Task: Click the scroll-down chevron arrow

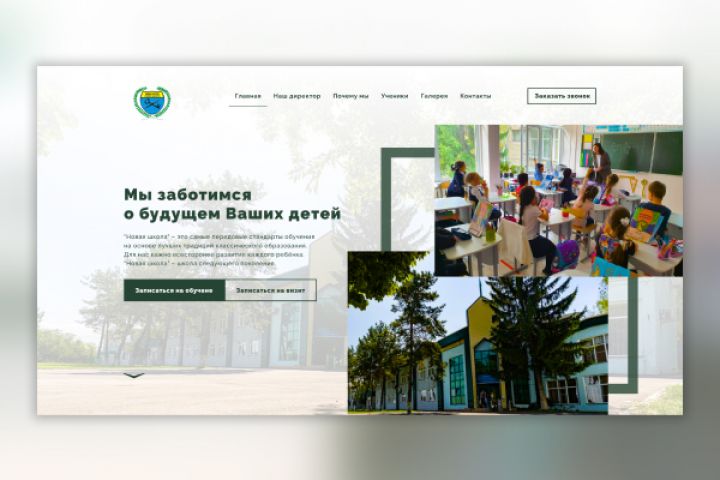Action: coord(134,376)
